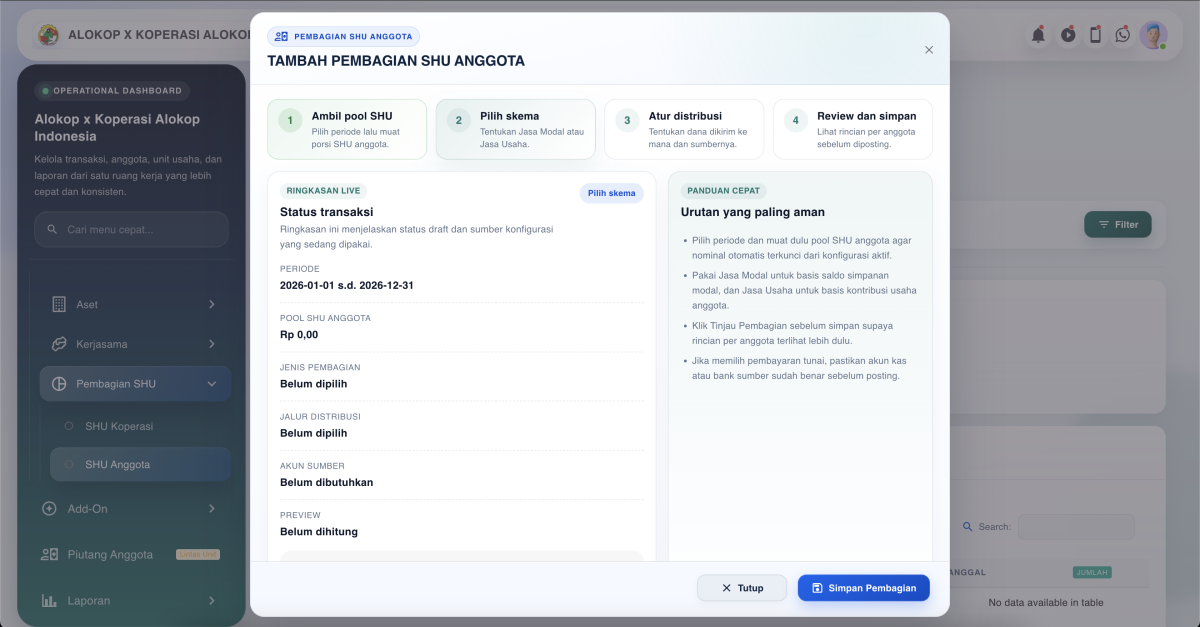This screenshot has width=1200, height=627.
Task: Go to step 1 Ambil pool SHU
Action: pyautogui.click(x=347, y=129)
